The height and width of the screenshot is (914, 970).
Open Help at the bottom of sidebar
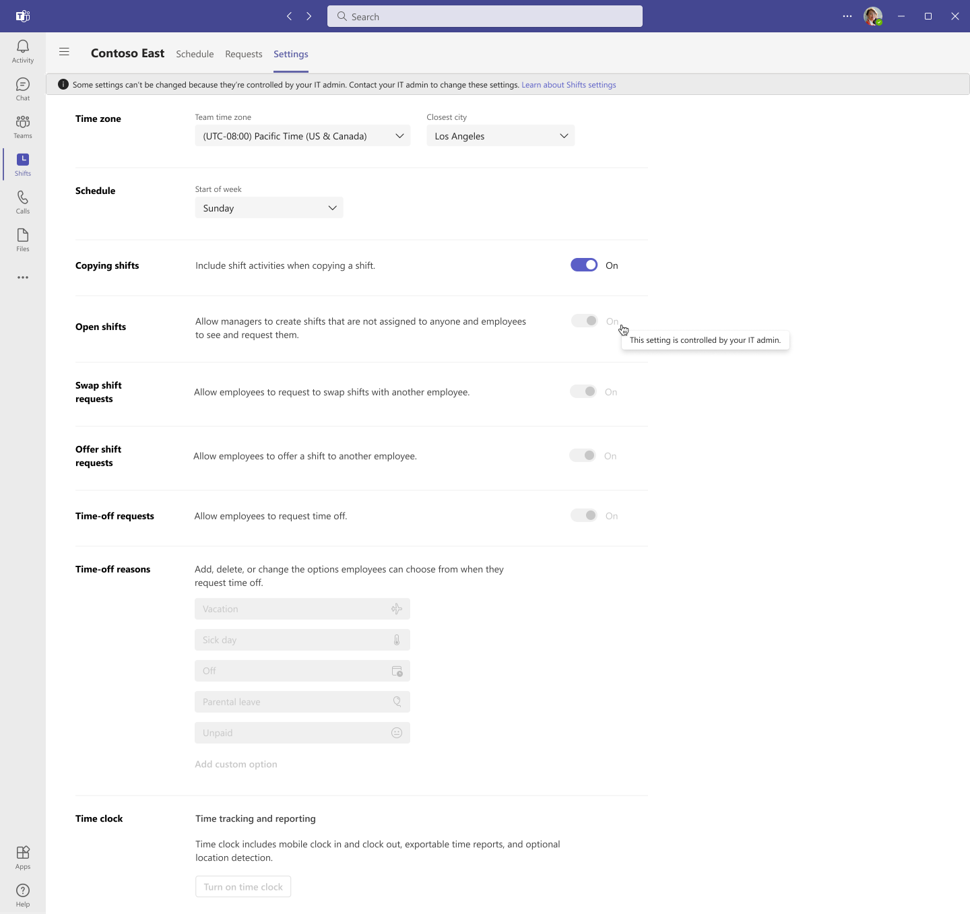pyautogui.click(x=23, y=895)
